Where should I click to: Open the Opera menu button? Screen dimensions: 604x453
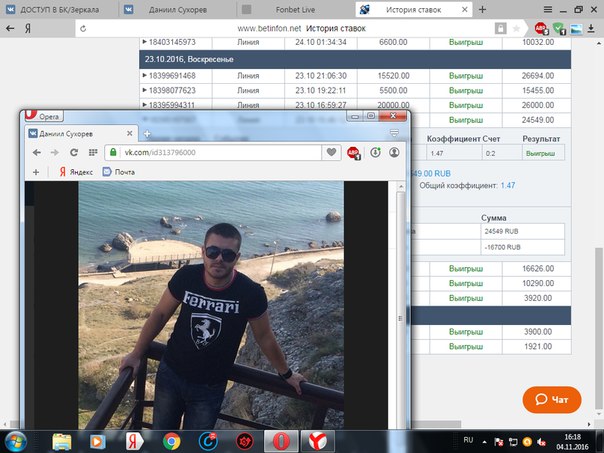tap(44, 116)
